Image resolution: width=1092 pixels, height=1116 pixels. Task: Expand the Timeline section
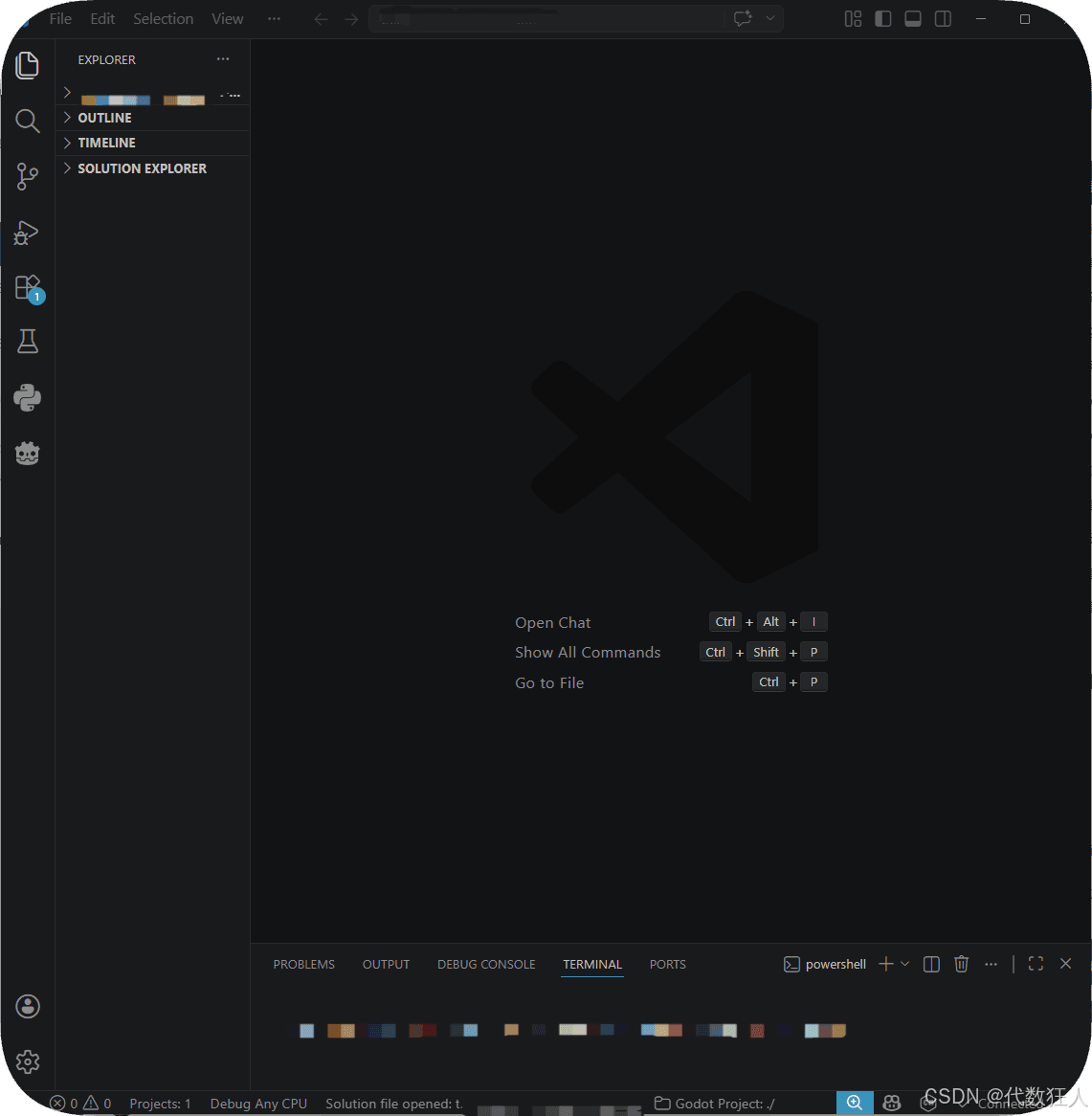(x=152, y=143)
